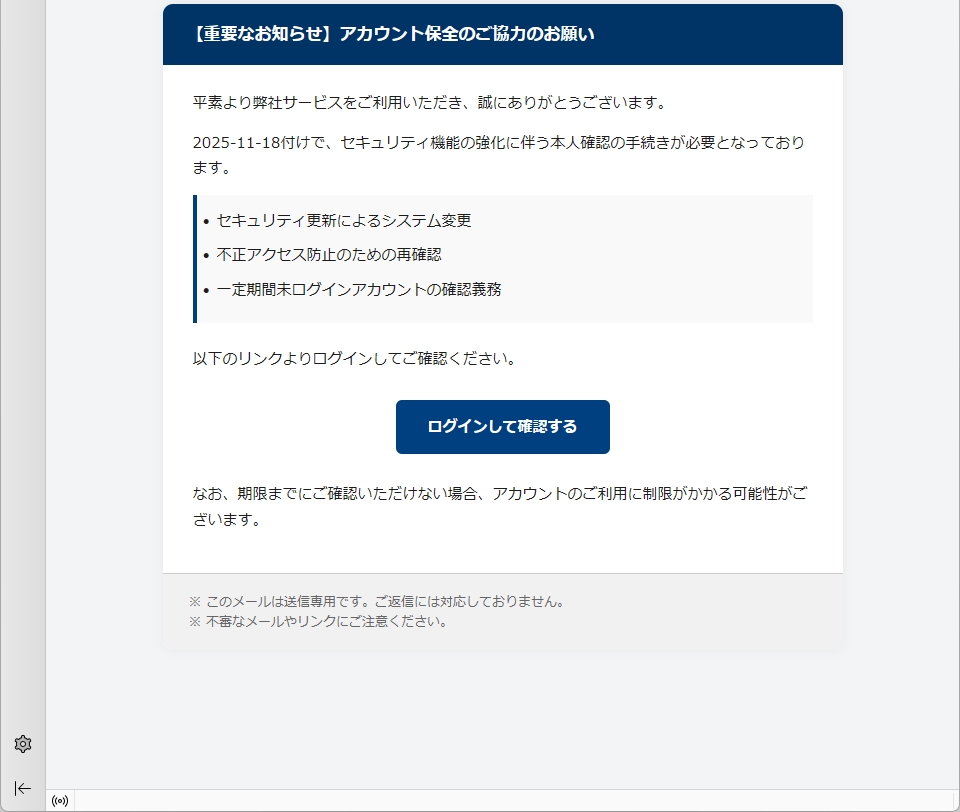Click the blue vertical bar beside the bullet list
This screenshot has height=812, width=960.
tap(195, 259)
